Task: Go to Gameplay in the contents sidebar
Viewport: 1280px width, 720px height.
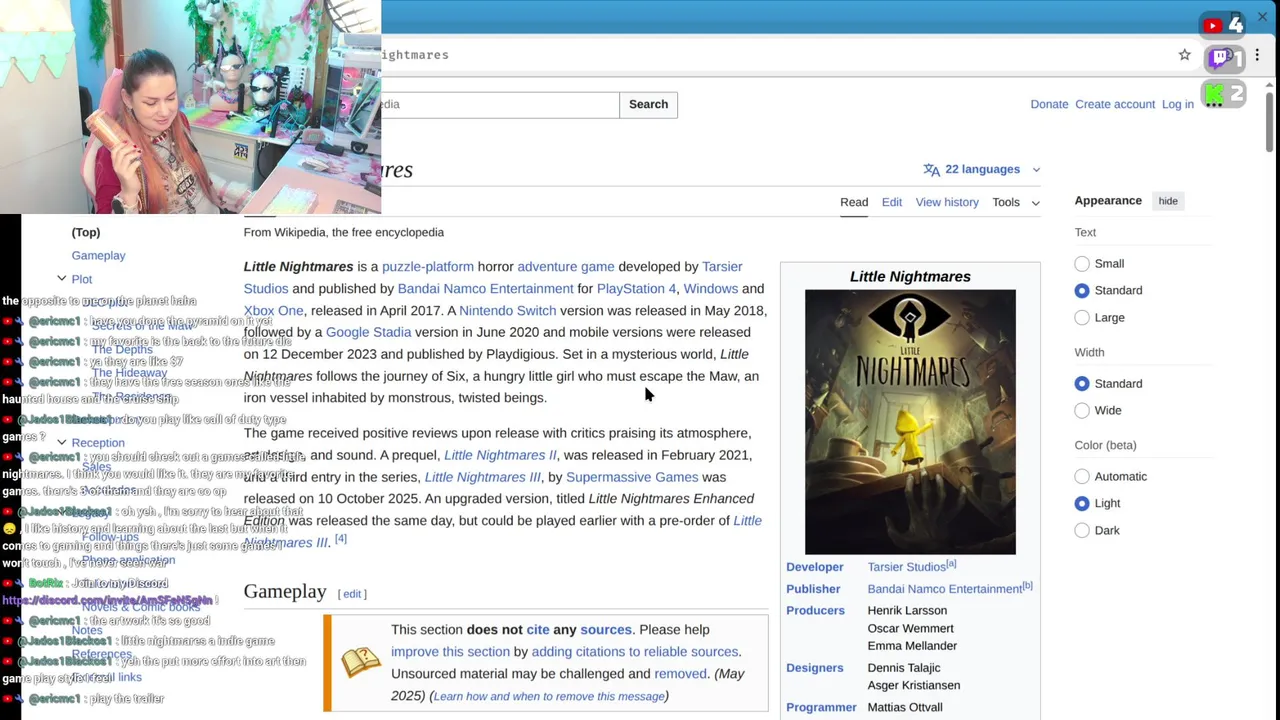Action: tap(98, 255)
